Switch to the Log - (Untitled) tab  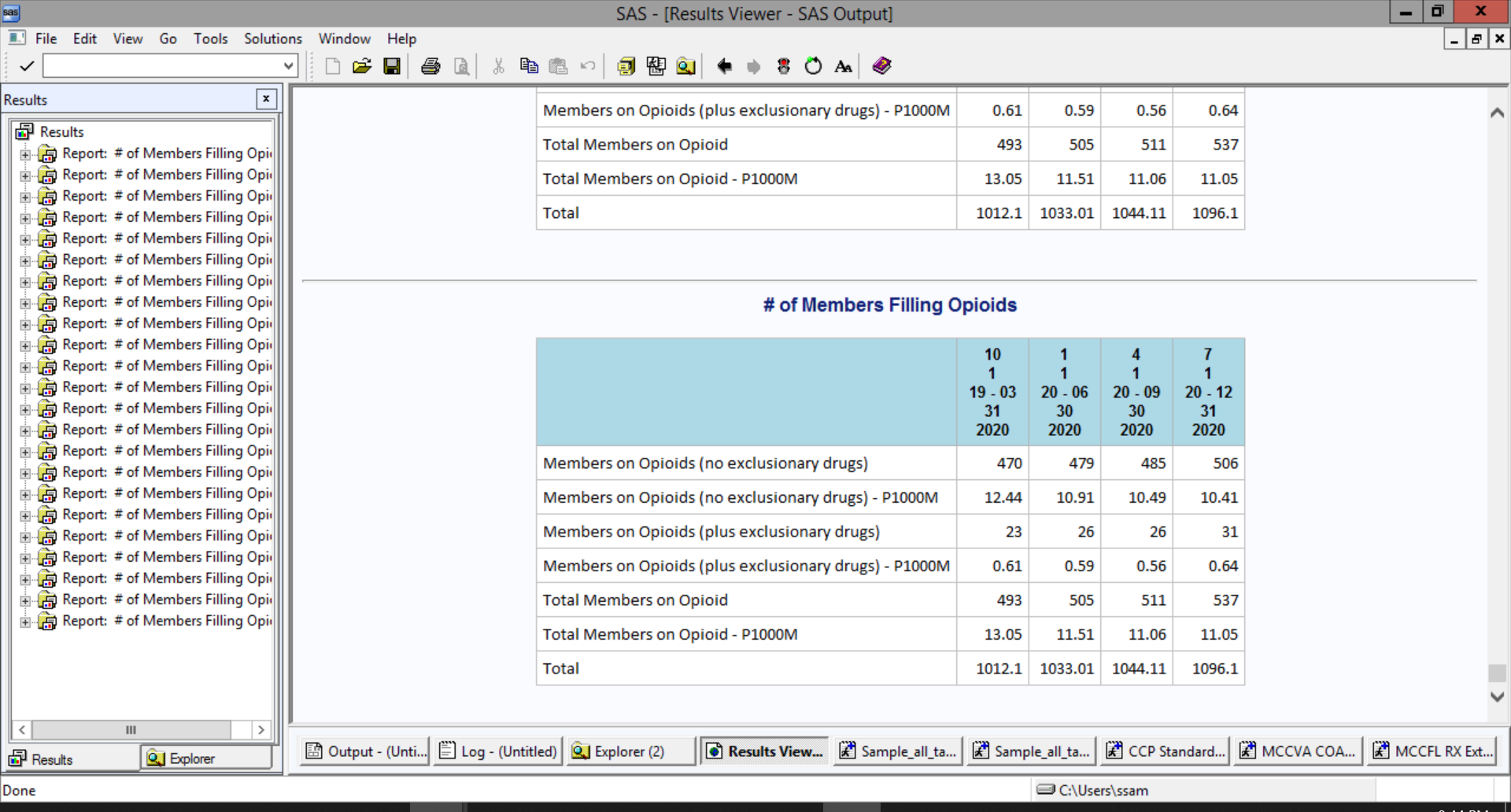(497, 751)
